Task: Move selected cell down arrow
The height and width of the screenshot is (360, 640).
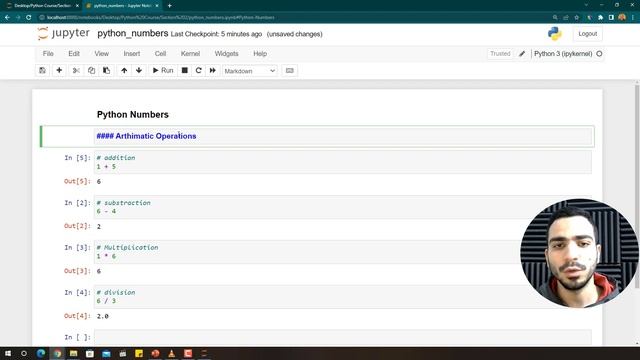Action: 139,71
